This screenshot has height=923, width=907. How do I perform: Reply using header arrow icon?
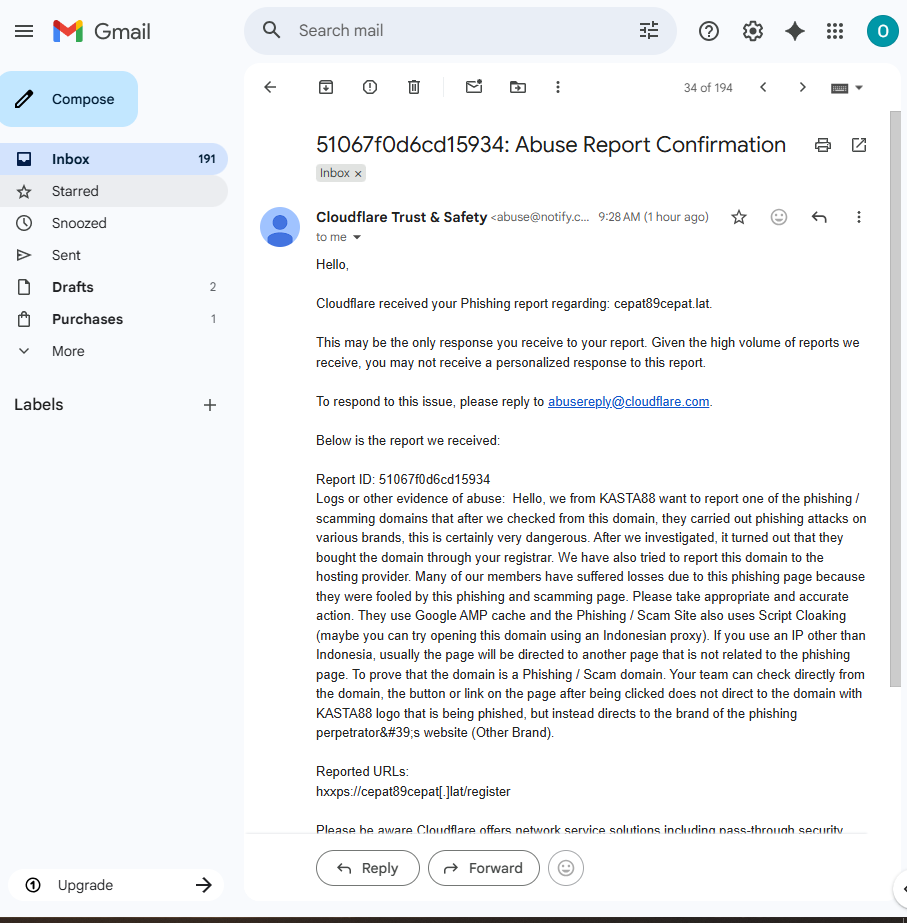[819, 217]
